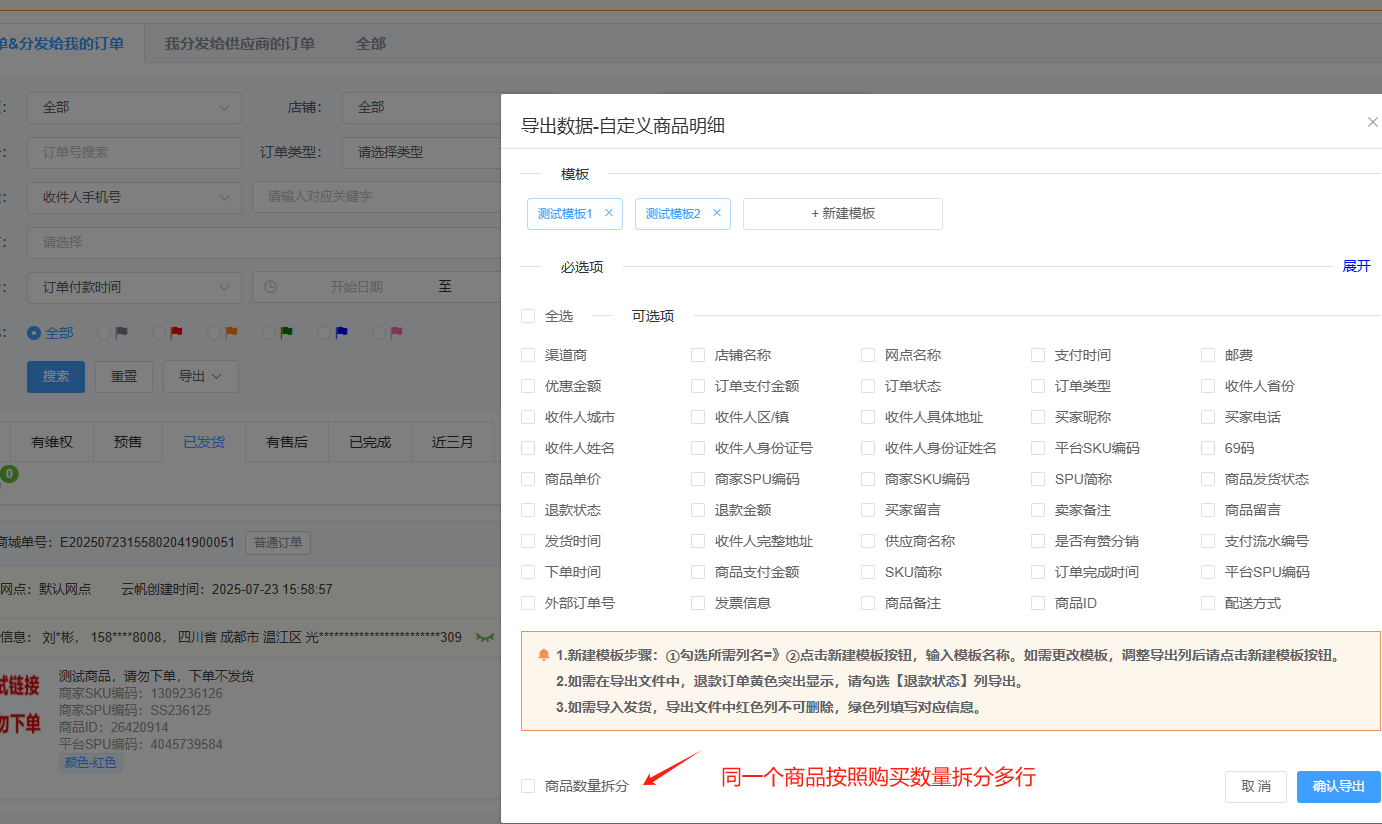The image size is (1382, 824).
Task: Click the 搜索 button
Action: click(x=56, y=376)
